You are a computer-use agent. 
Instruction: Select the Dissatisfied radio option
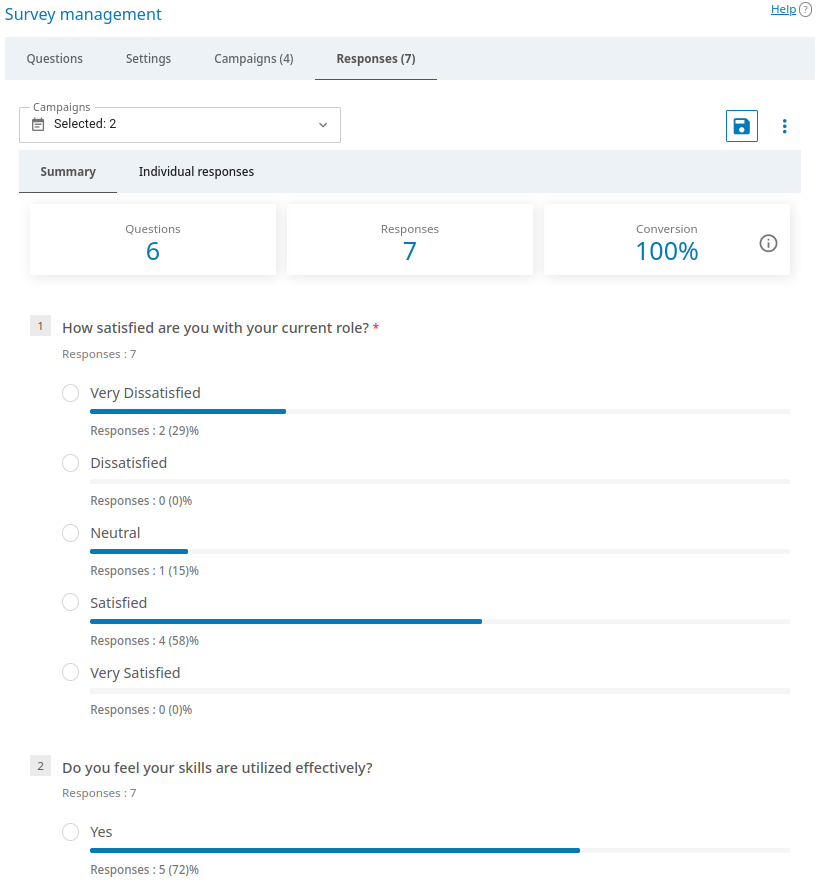tap(70, 463)
